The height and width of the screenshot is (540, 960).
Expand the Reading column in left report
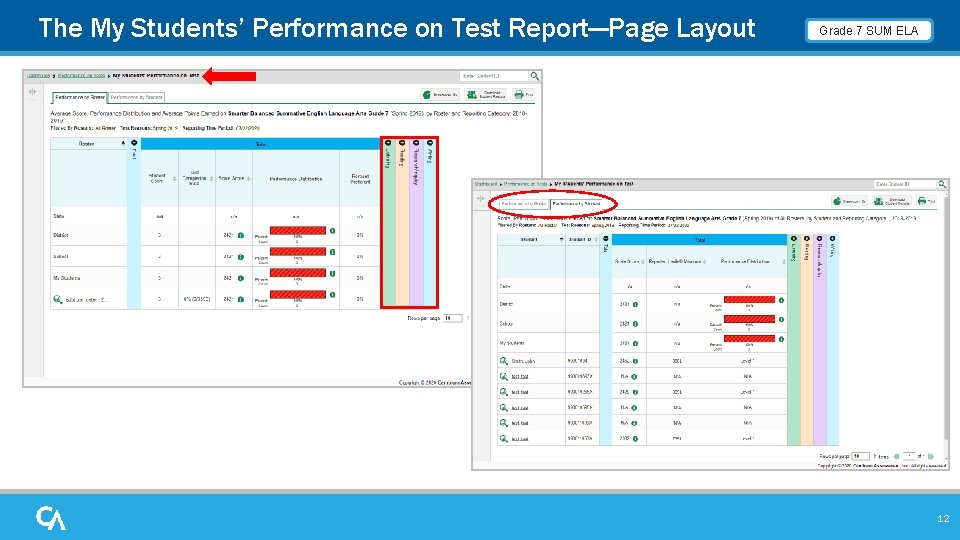pos(402,143)
